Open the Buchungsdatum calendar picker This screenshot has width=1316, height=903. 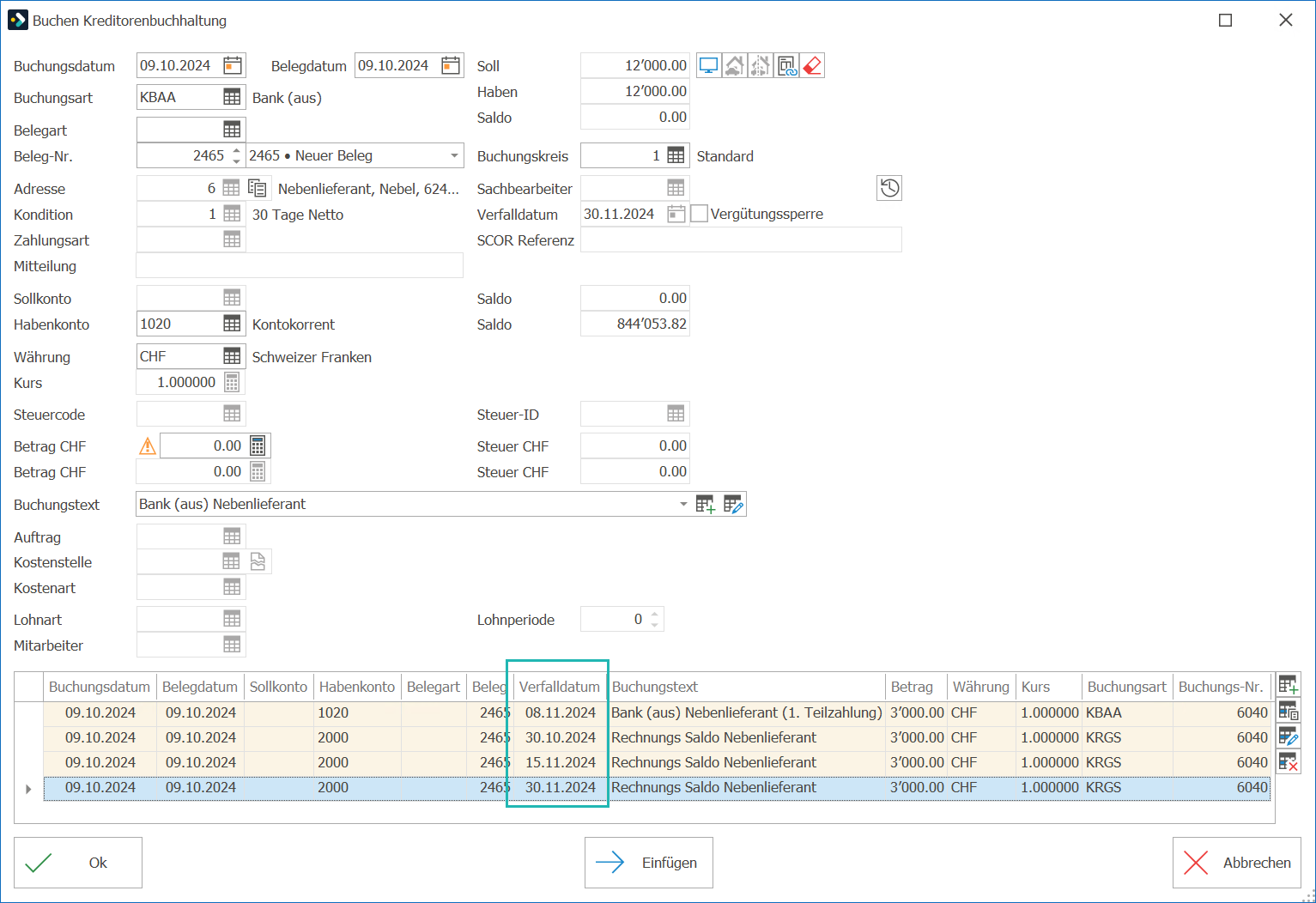pyautogui.click(x=233, y=65)
